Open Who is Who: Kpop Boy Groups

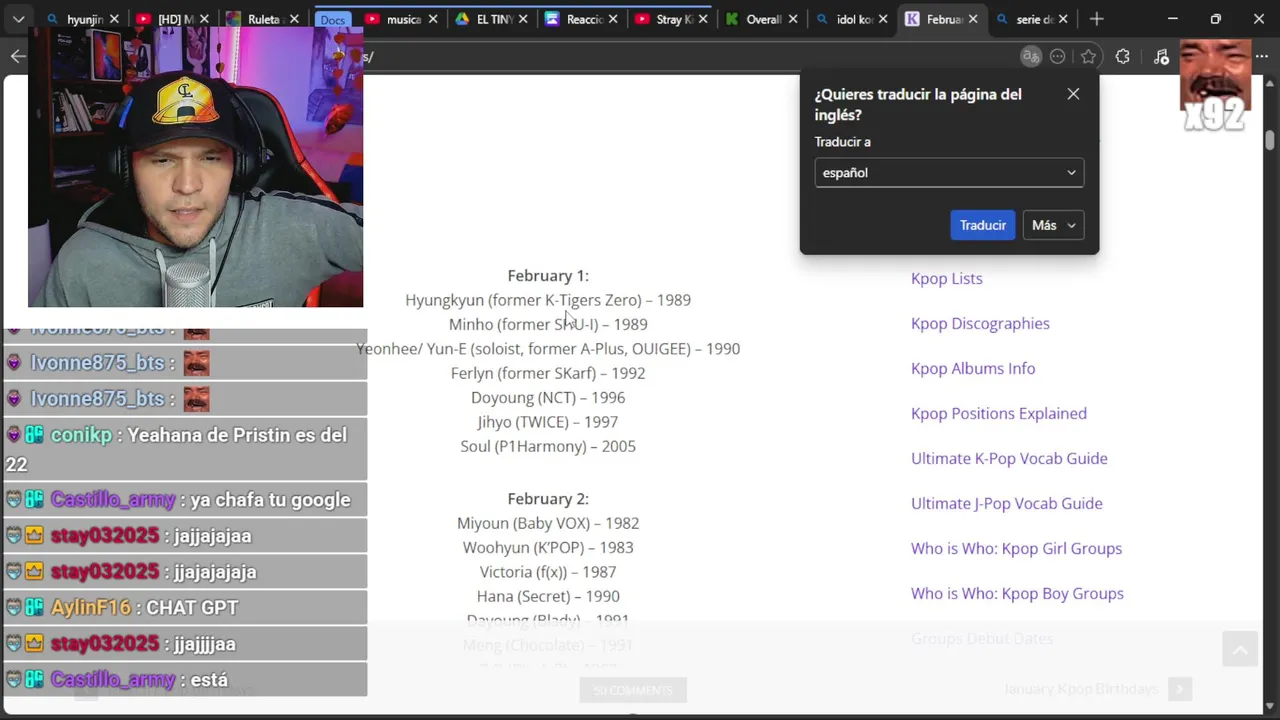(x=1017, y=593)
